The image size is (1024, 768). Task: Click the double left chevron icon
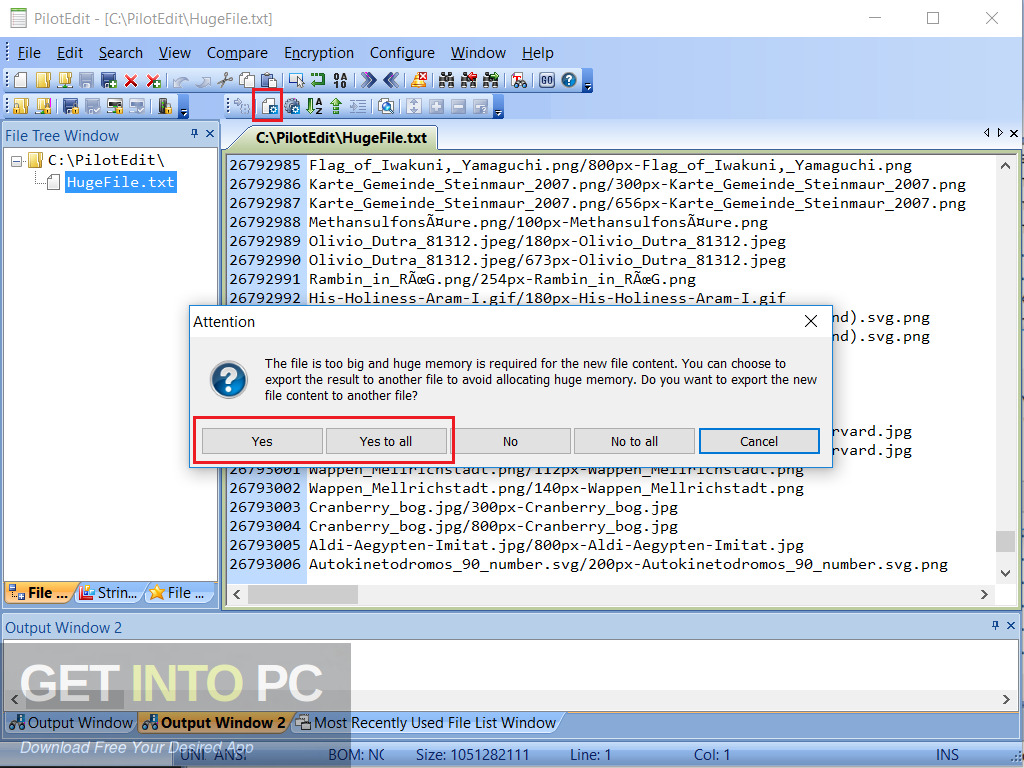[391, 80]
